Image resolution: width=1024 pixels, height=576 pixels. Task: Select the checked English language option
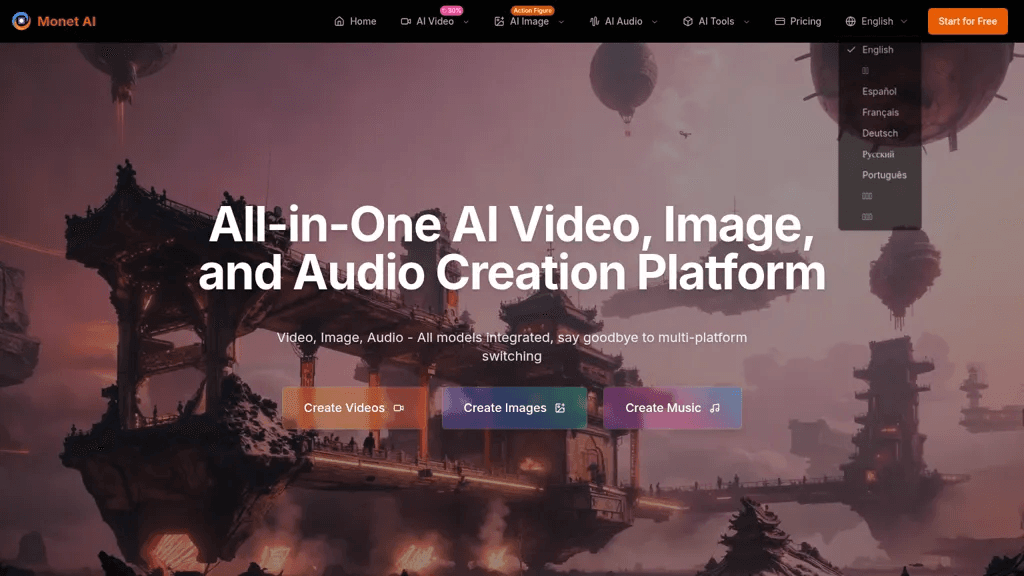point(880,50)
